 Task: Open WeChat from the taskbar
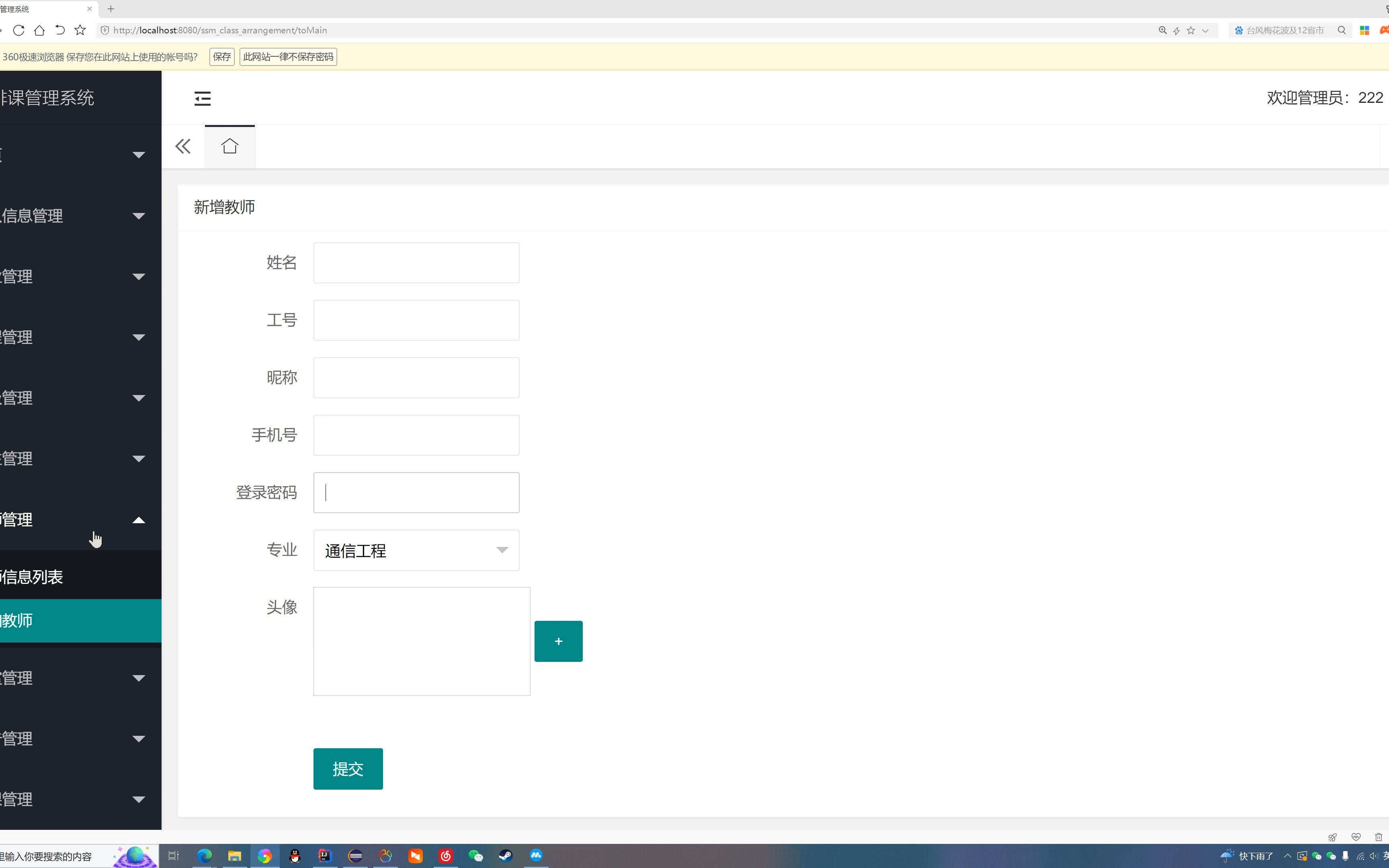tap(475, 856)
